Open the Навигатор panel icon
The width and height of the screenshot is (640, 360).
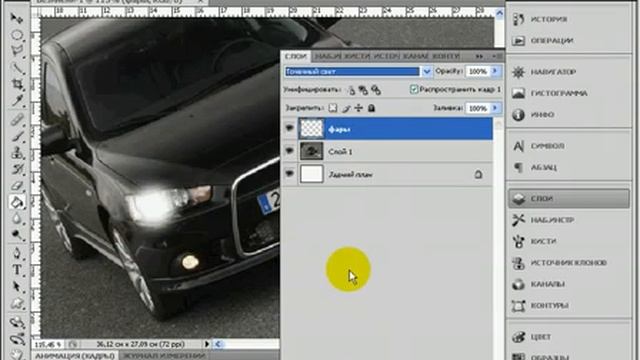click(x=518, y=72)
